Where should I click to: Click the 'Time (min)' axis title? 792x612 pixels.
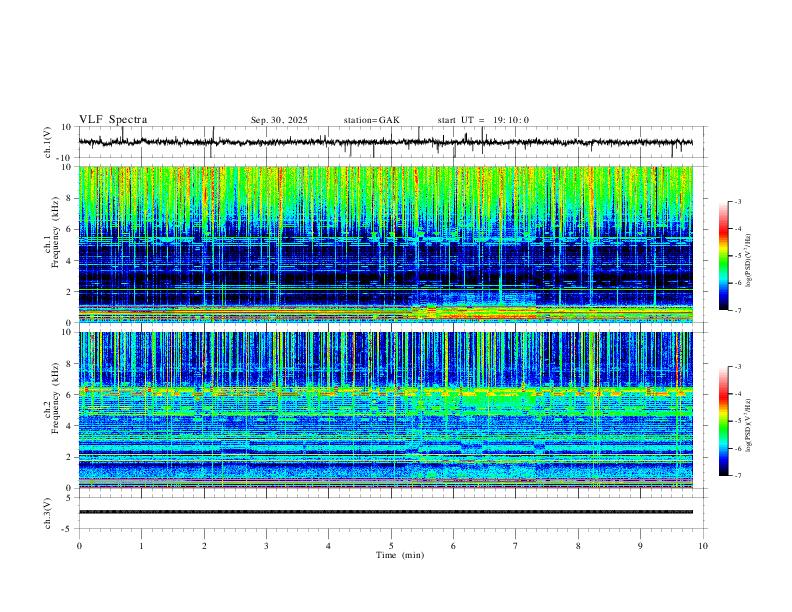[x=400, y=555]
